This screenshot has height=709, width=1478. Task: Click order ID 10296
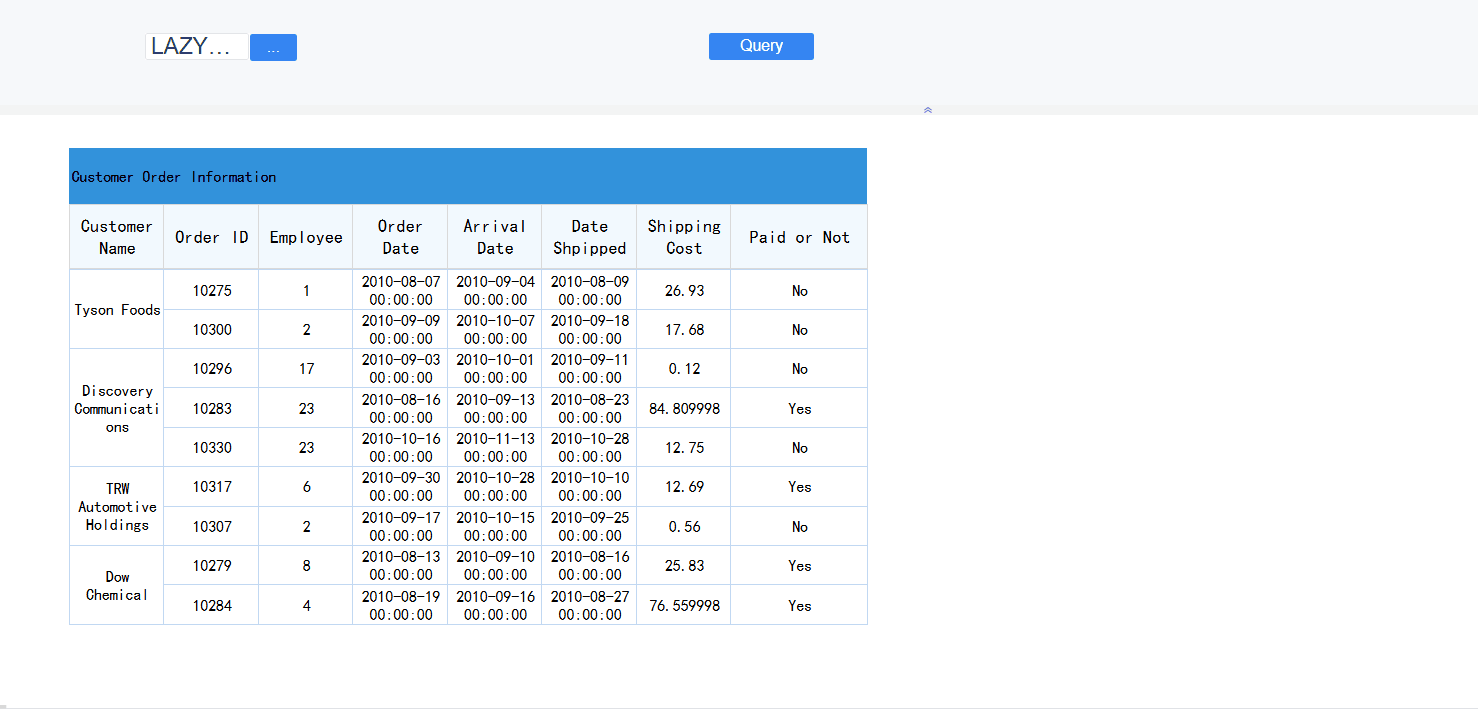click(211, 368)
